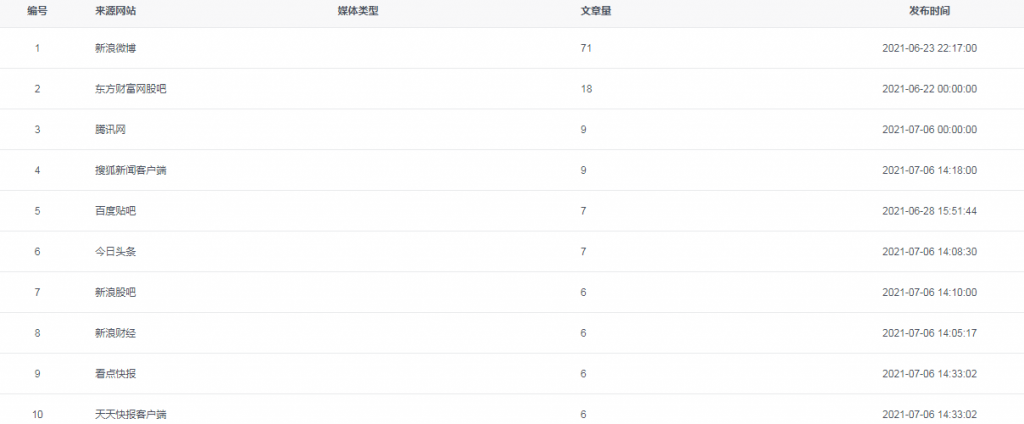This screenshot has width=1024, height=424.
Task: Click the article count 71 for 新浪微博
Action: pos(586,48)
